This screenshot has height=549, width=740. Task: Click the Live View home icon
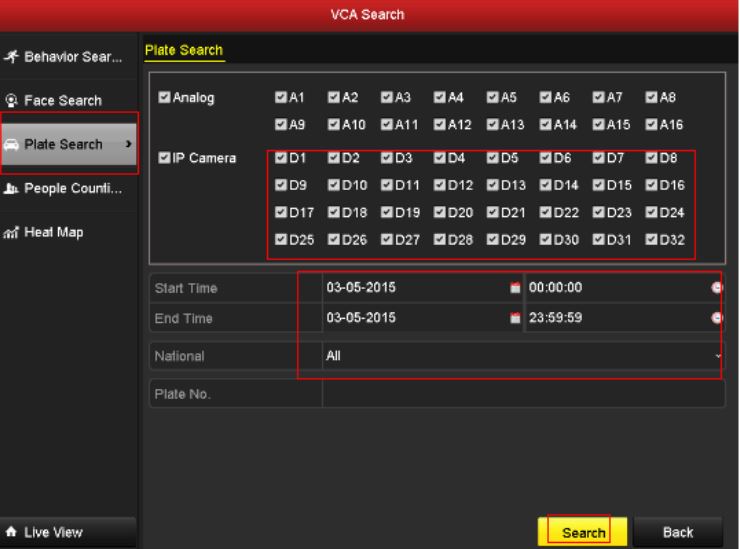pos(11,532)
